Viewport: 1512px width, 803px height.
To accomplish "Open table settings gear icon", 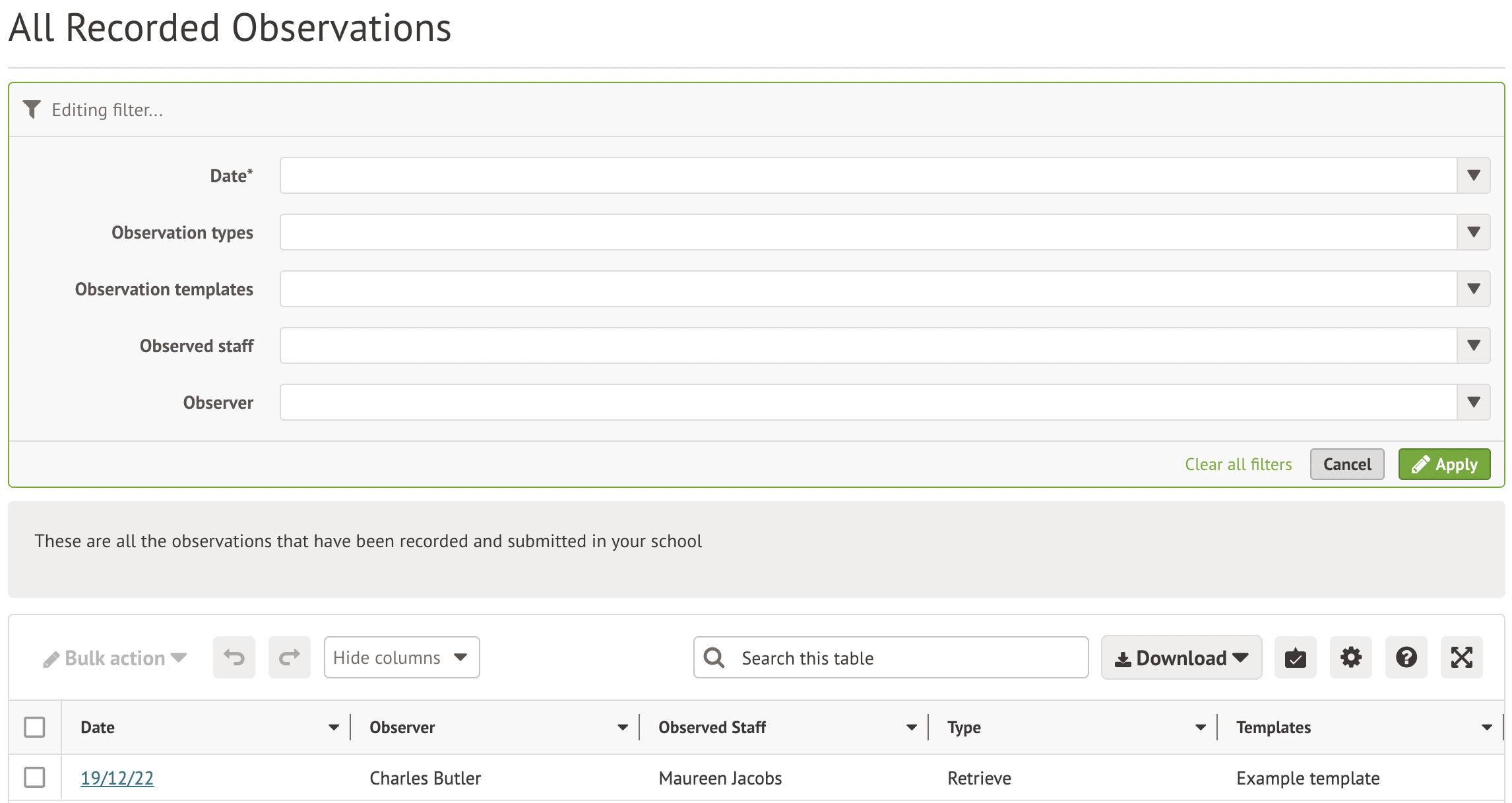I will [x=1350, y=657].
